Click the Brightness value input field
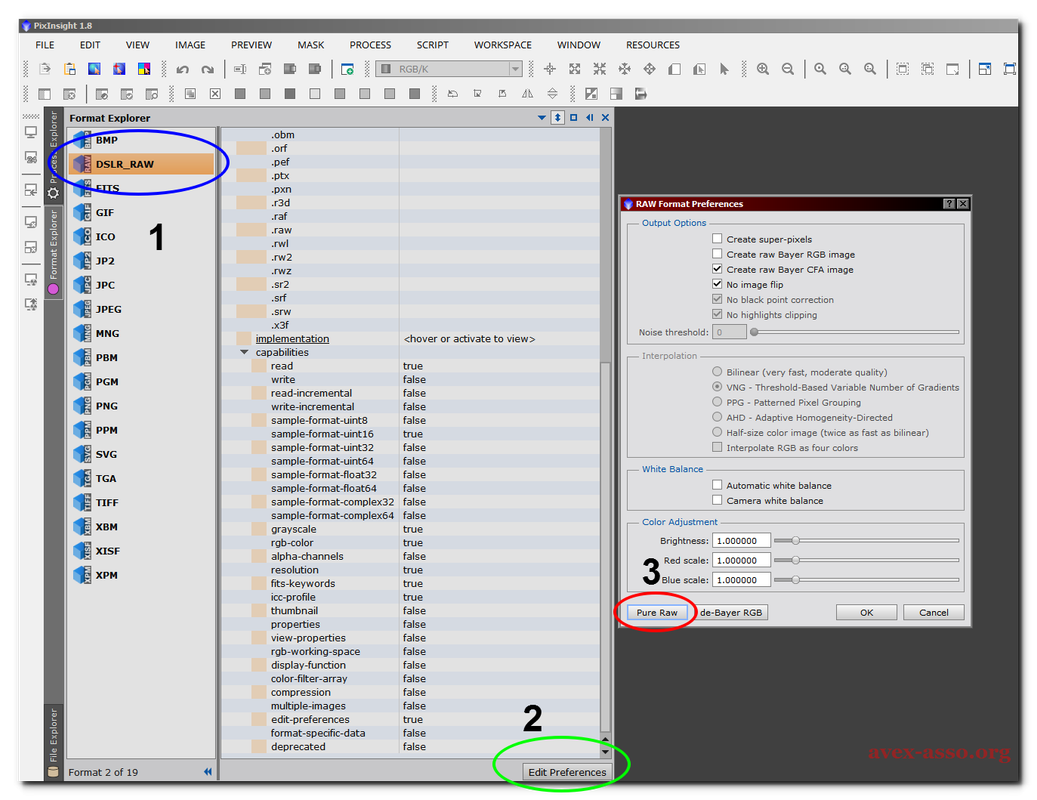The height and width of the screenshot is (800, 1037). [741, 541]
